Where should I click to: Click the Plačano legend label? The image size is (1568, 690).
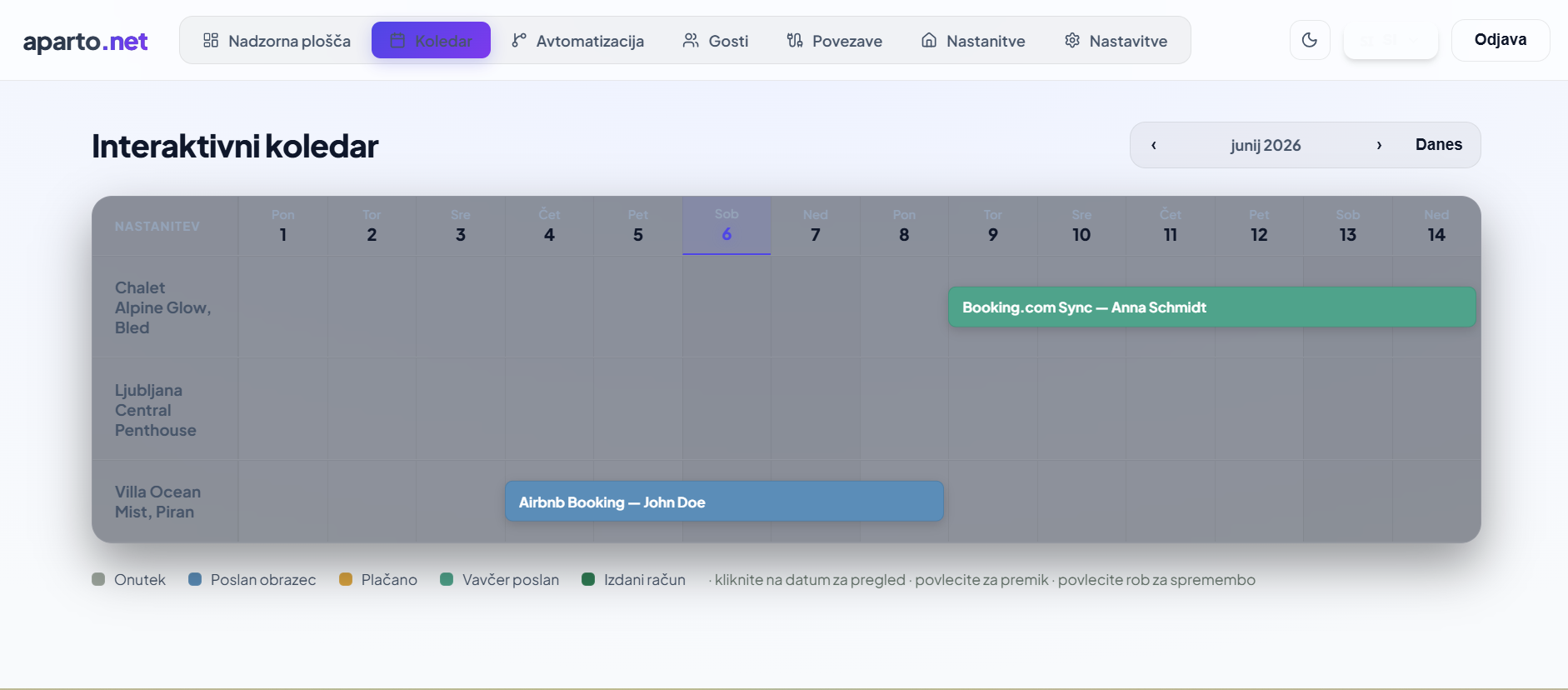click(389, 580)
